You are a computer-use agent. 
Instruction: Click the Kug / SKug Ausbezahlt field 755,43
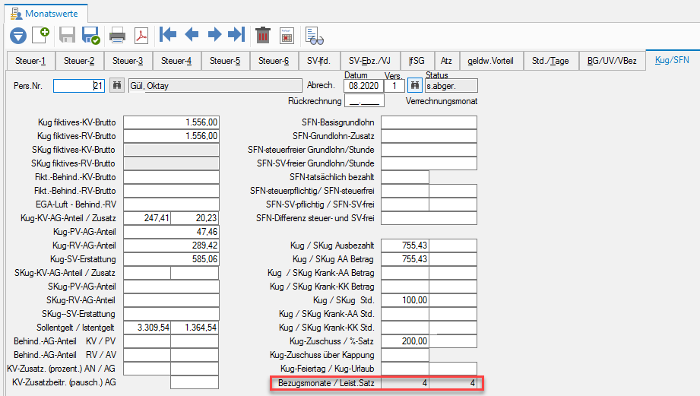(x=405, y=245)
